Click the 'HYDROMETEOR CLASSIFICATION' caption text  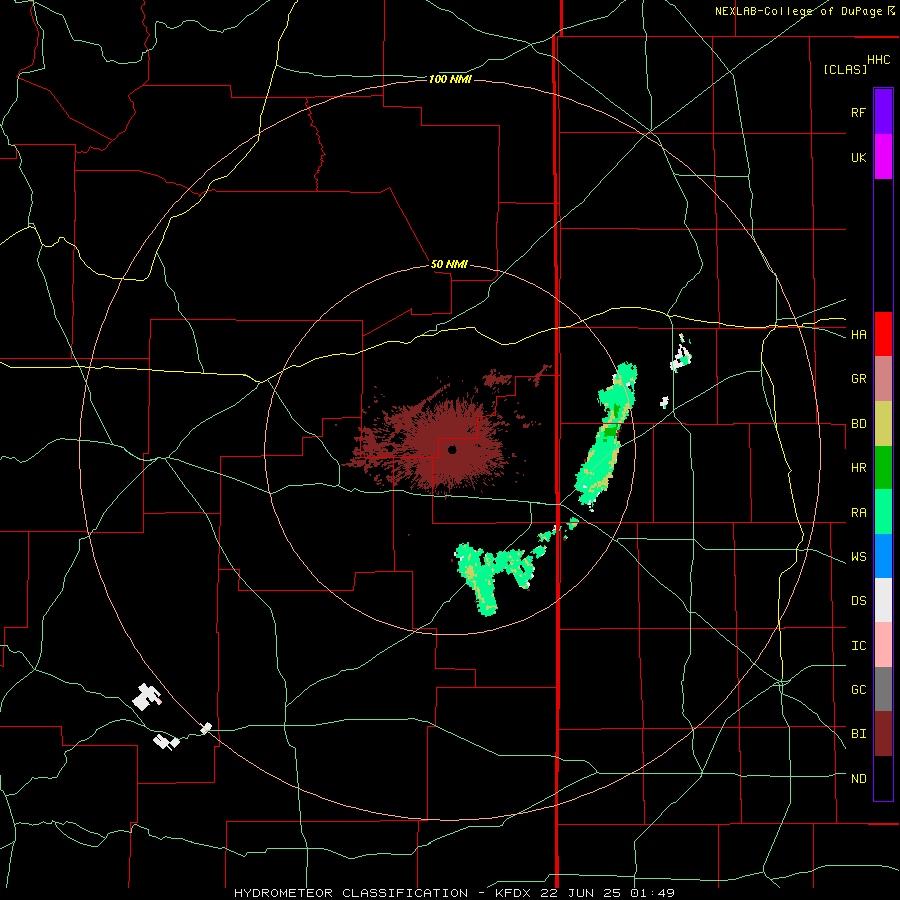351,893
